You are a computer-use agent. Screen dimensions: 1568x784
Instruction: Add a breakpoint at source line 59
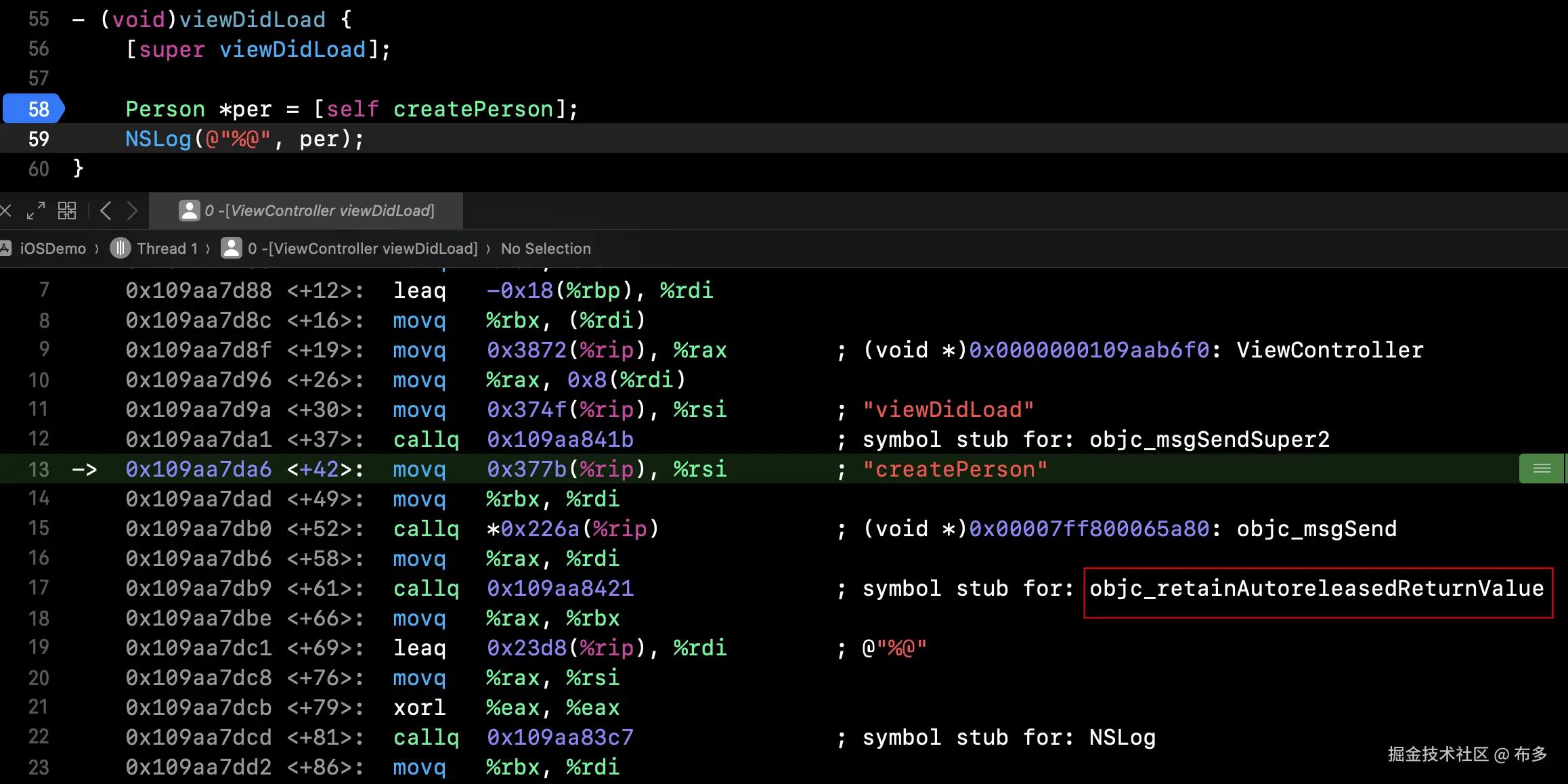coord(39,139)
